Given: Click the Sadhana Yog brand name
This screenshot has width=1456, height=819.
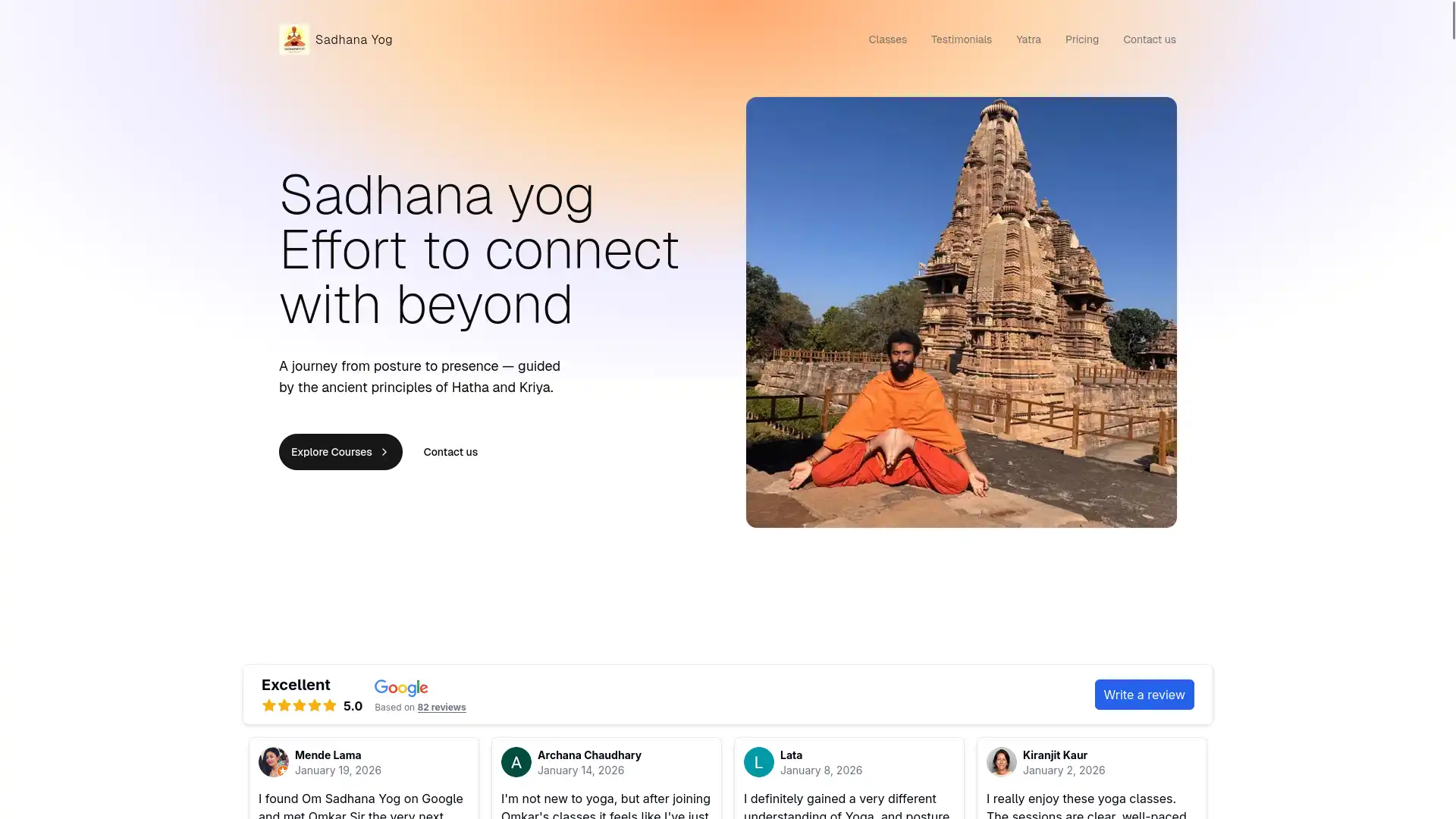Looking at the screenshot, I should [353, 39].
